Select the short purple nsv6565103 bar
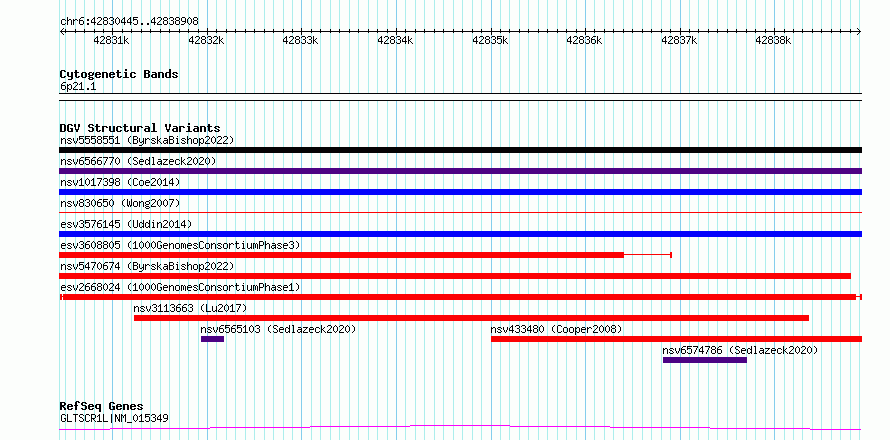Screen dimensions: 890x440 pyautogui.click(x=212, y=339)
